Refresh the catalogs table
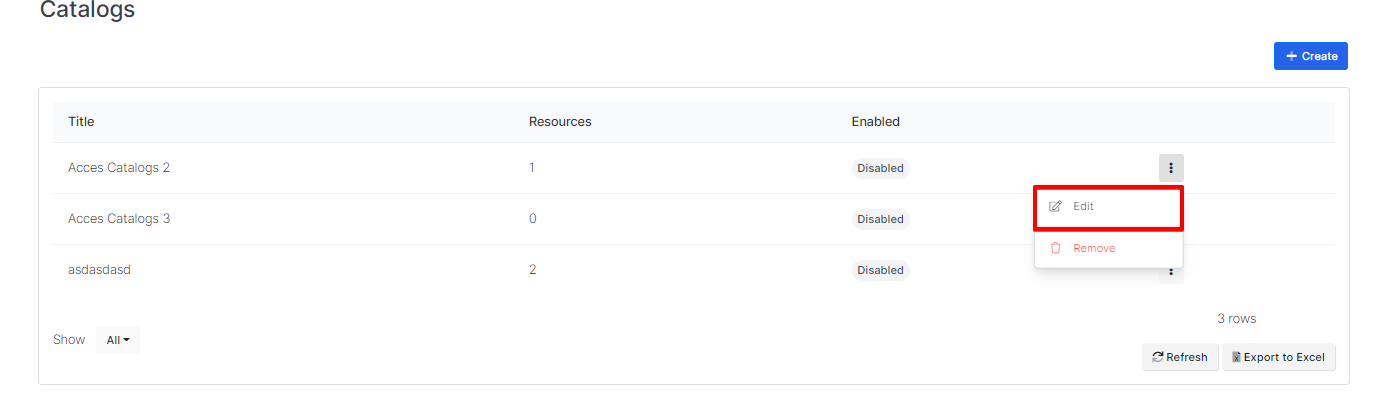This screenshot has width=1394, height=408. click(x=1180, y=357)
